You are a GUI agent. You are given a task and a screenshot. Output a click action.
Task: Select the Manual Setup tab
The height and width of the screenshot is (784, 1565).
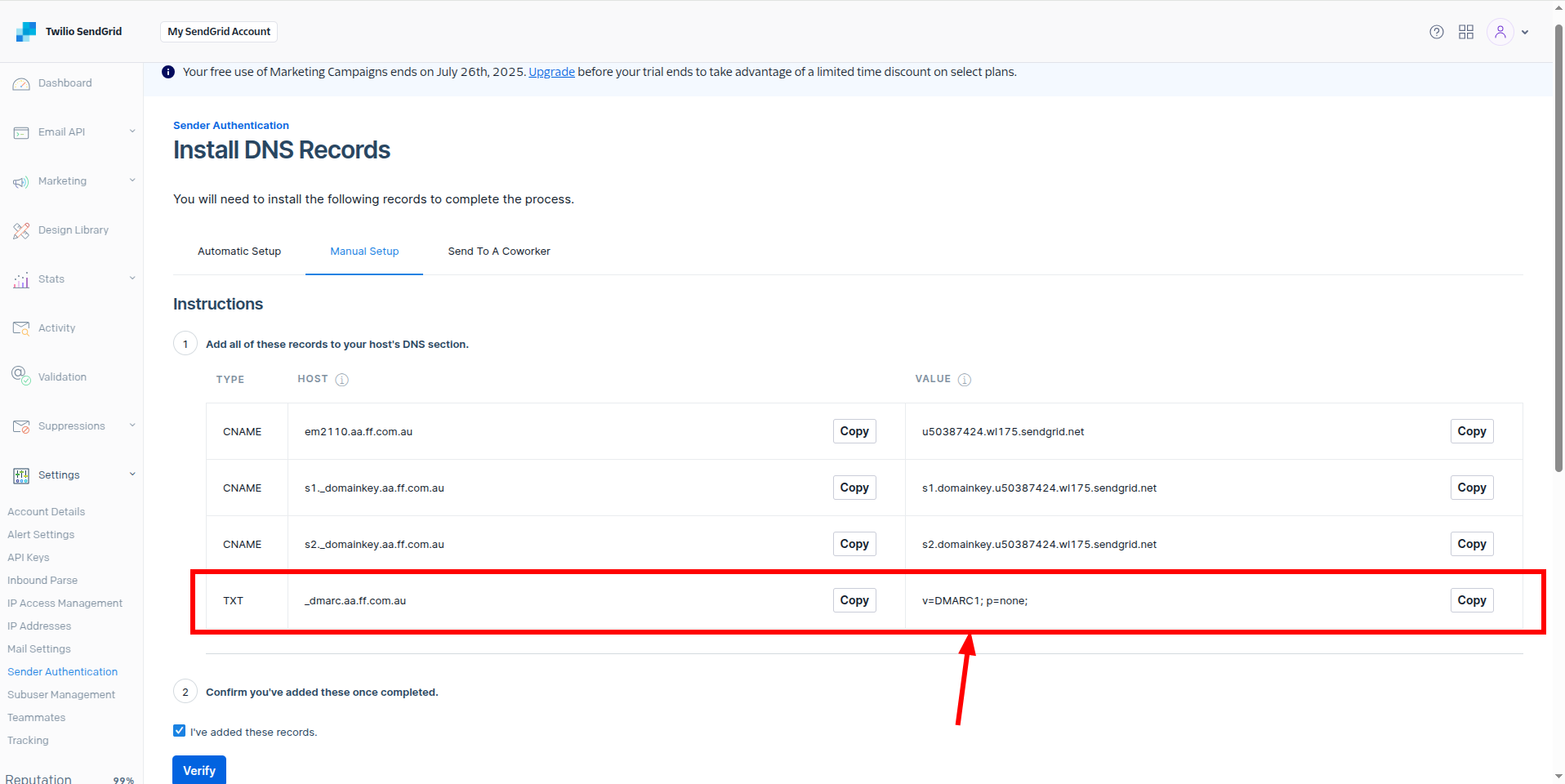tap(364, 252)
